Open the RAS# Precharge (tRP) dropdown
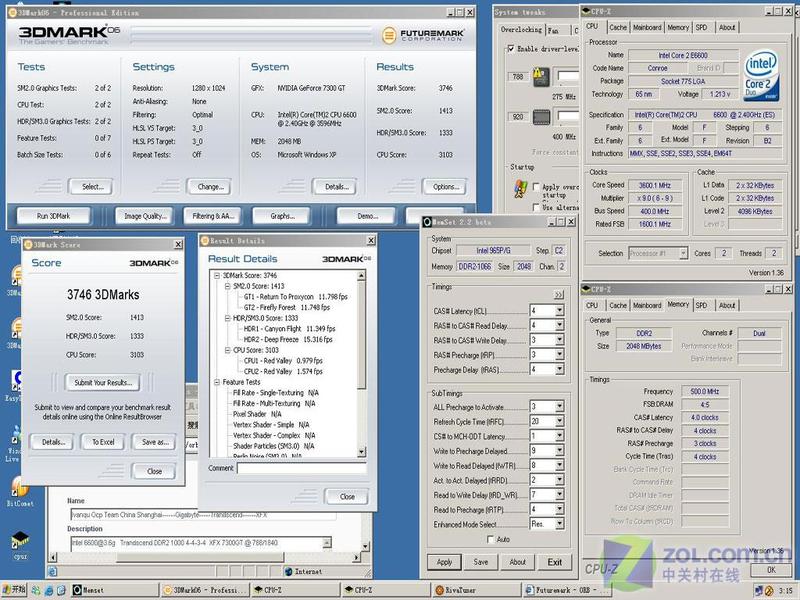800x600 pixels. (559, 355)
